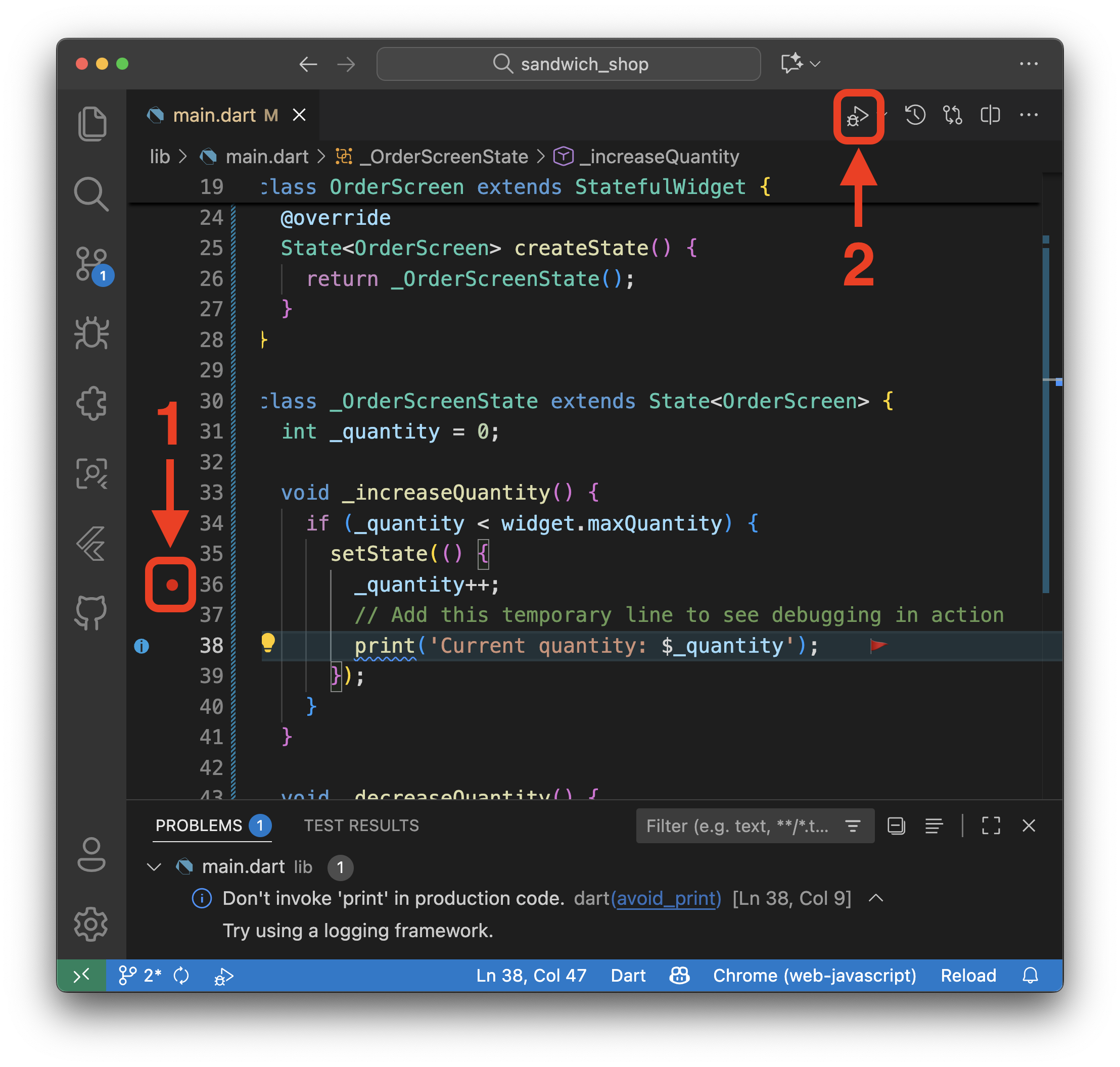Open the Copilot dropdown arrow near the search bar
The width and height of the screenshot is (1120, 1067).
point(816,64)
